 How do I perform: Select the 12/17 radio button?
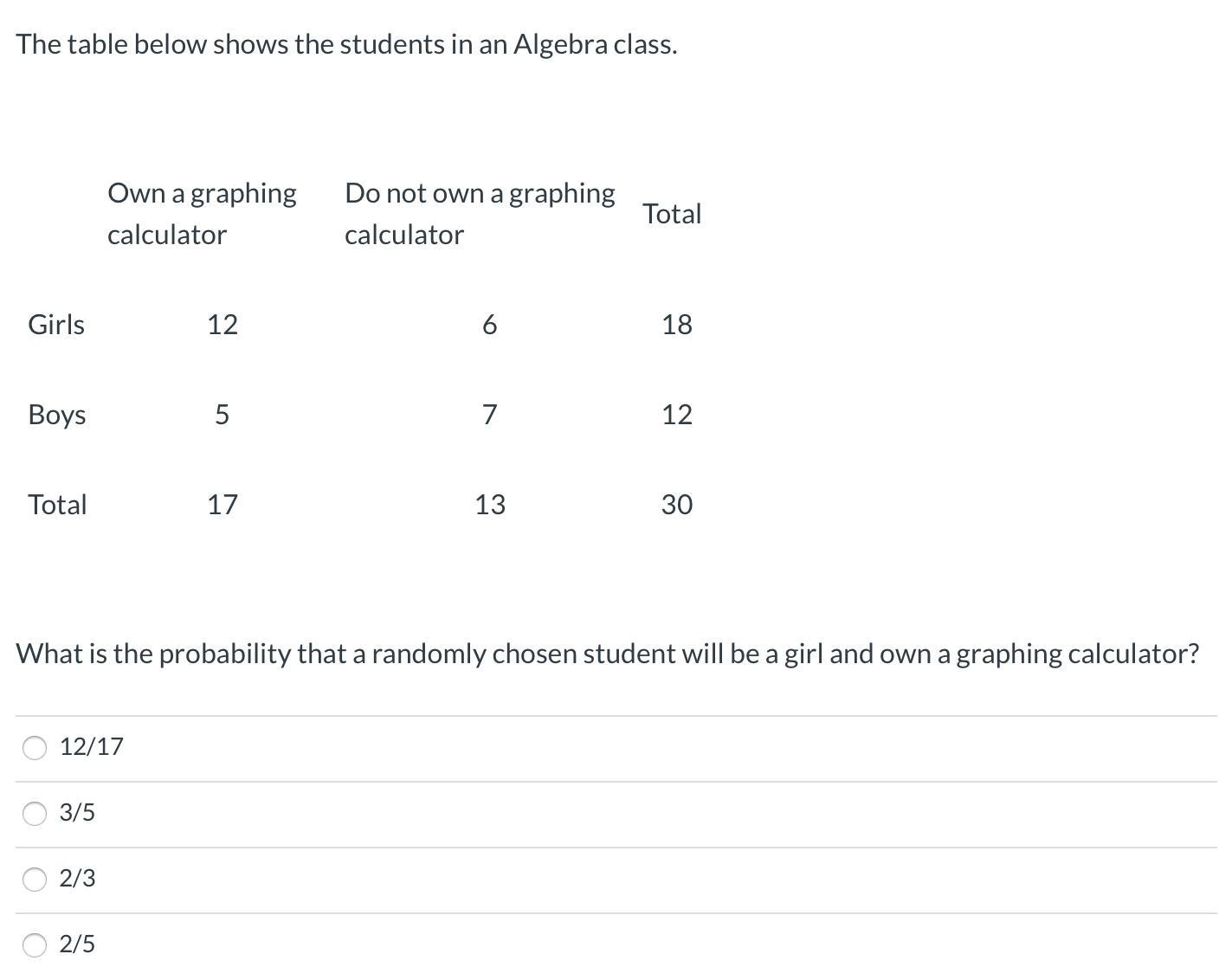point(35,748)
